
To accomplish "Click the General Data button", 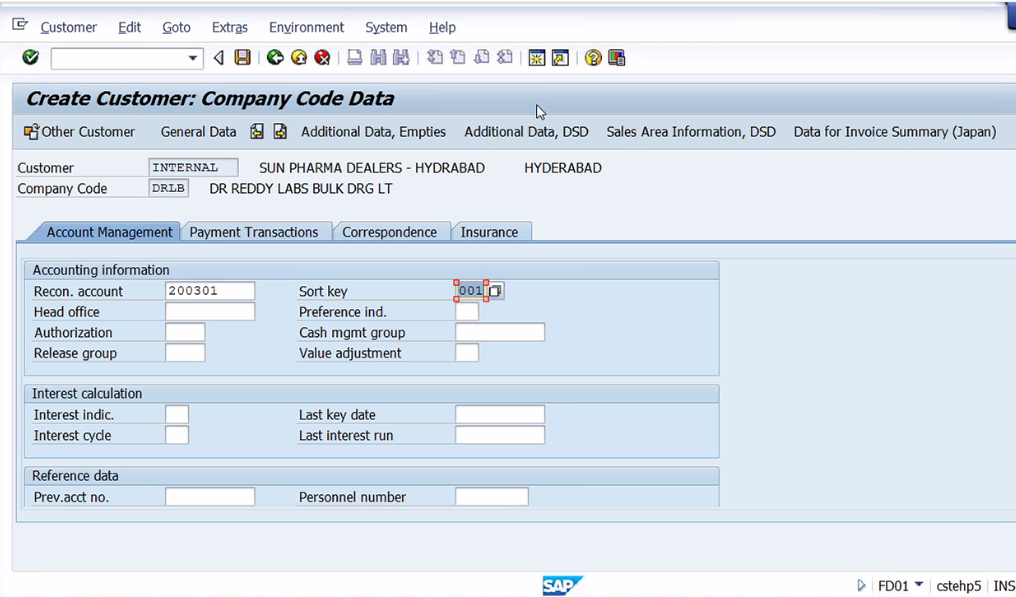I will pyautogui.click(x=198, y=132).
